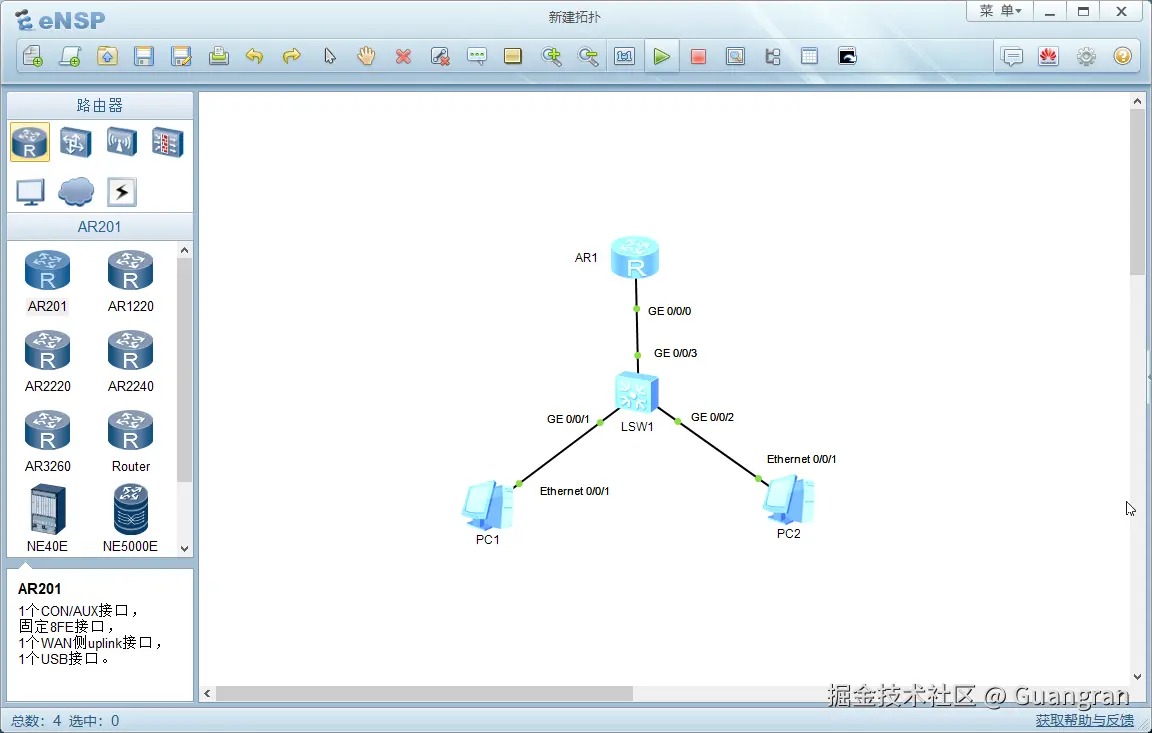This screenshot has height=733, width=1152.
Task: Pick the NE5000E device model
Action: [131, 519]
